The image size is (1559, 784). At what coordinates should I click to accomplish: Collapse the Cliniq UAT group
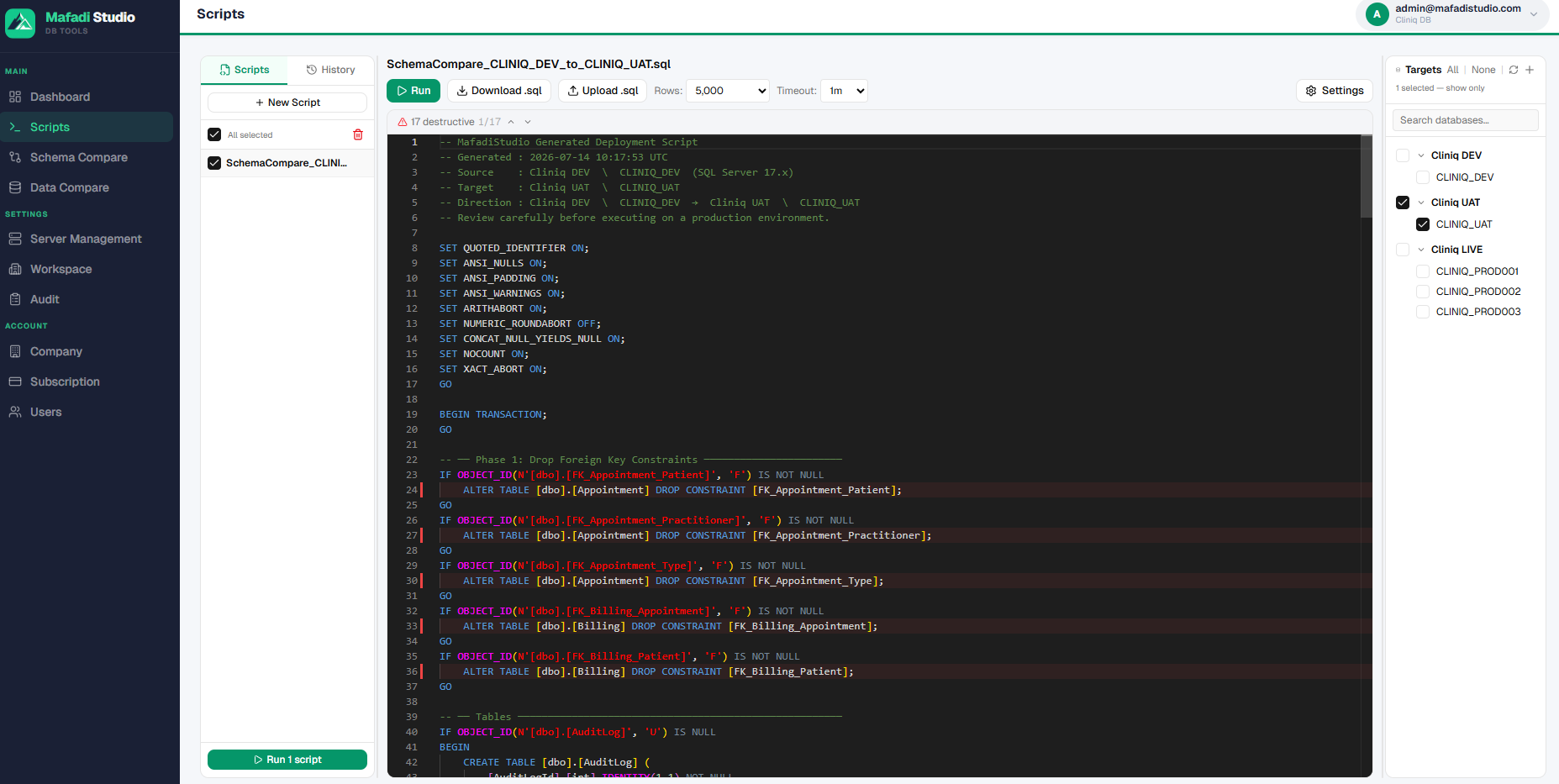coord(1421,203)
